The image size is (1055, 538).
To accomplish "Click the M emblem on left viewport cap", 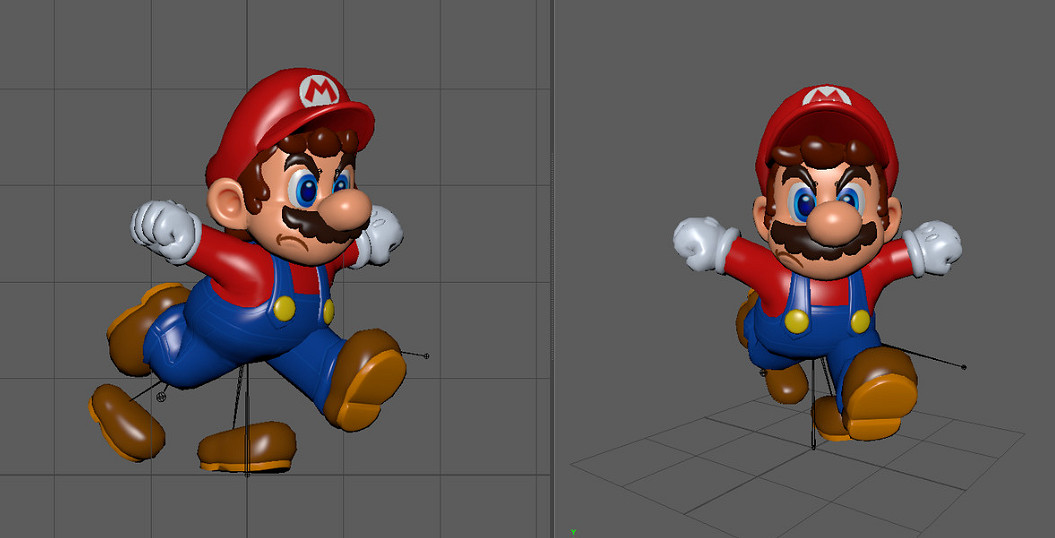I will click(x=320, y=92).
